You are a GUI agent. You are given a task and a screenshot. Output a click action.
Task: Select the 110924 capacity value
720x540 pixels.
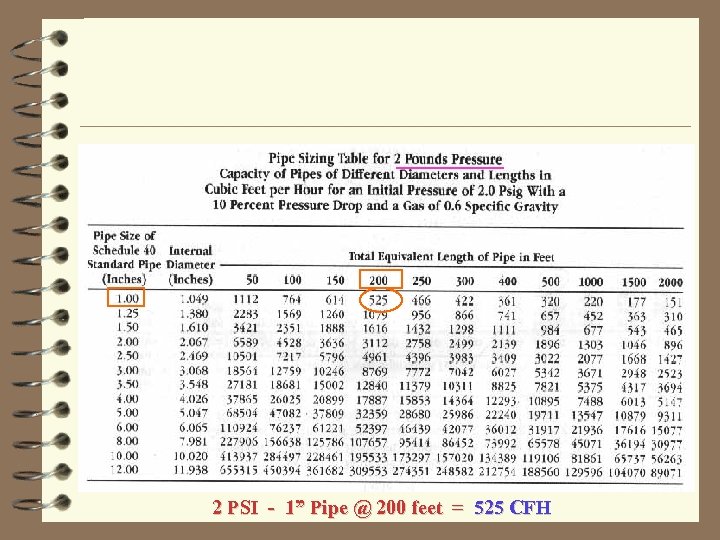point(239,428)
